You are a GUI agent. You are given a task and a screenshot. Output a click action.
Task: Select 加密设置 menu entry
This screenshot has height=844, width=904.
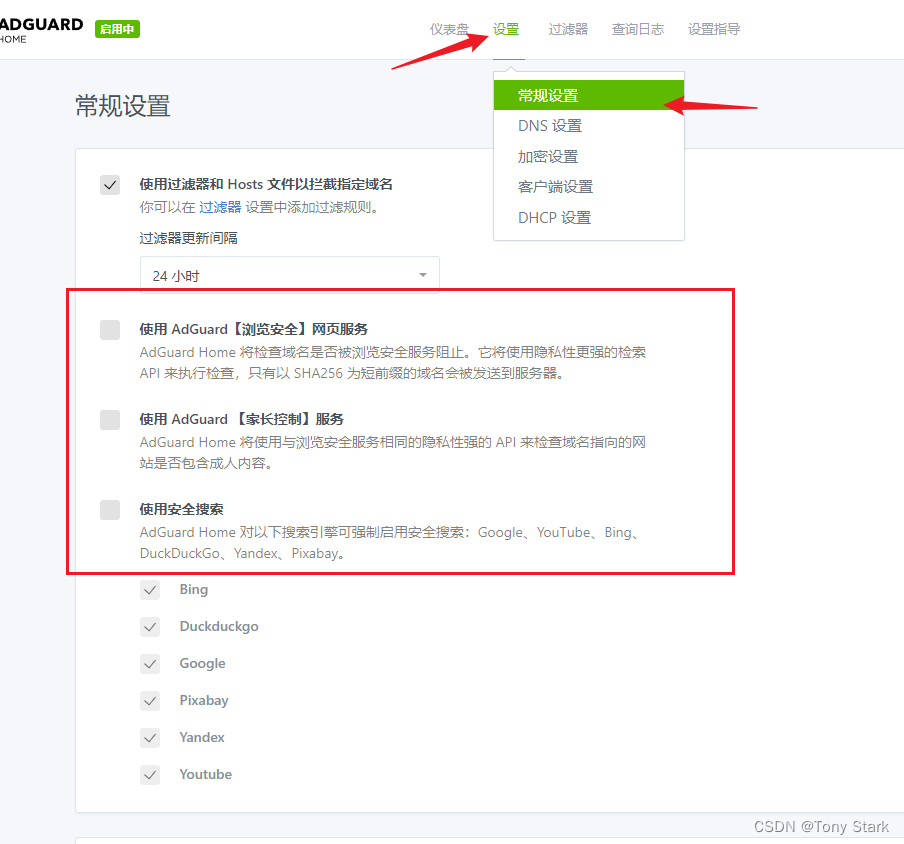(589, 156)
